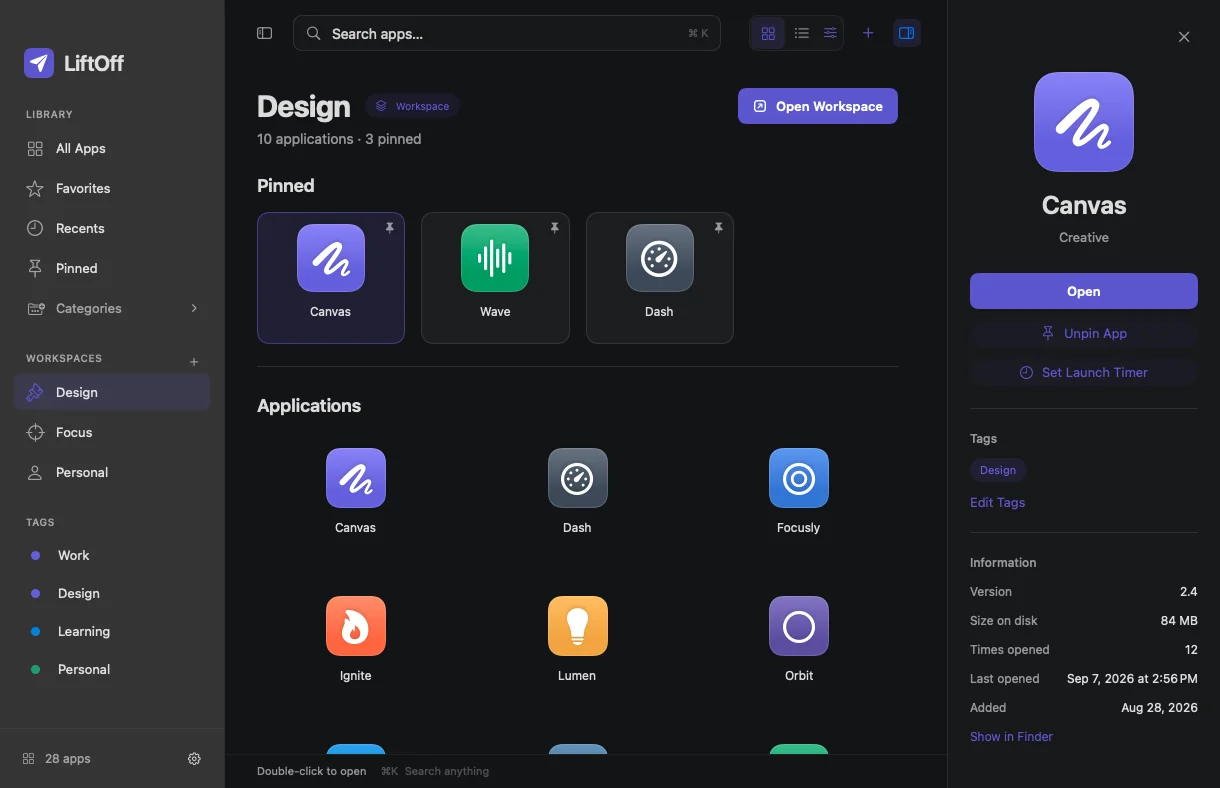The image size is (1220, 788).
Task: Click the Edit Tags link
Action: point(998,502)
